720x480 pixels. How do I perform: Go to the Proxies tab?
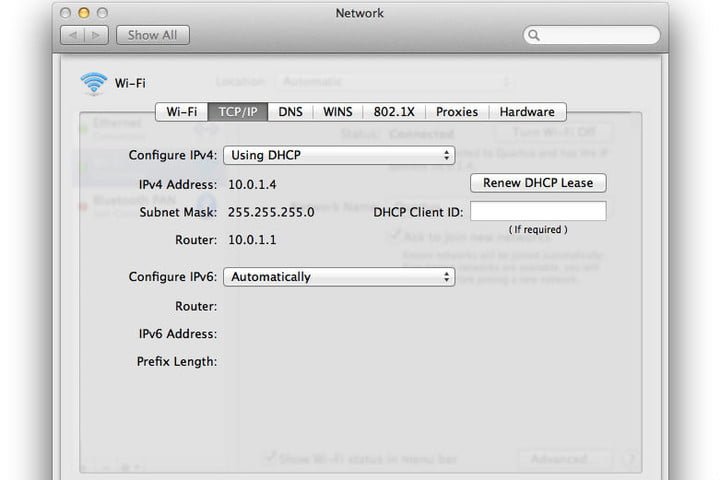tap(457, 112)
